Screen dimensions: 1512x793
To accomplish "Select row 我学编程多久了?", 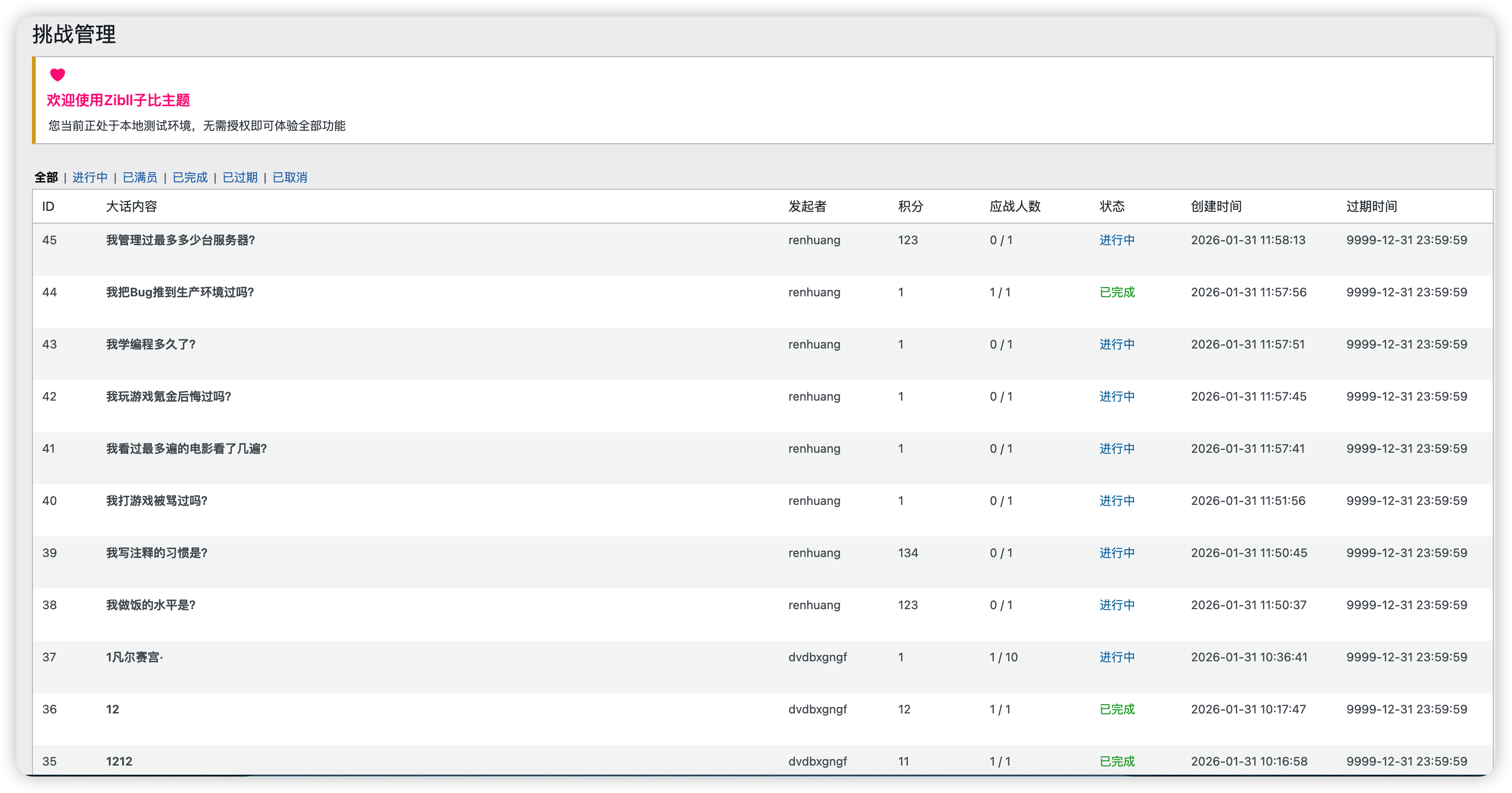I will click(151, 344).
